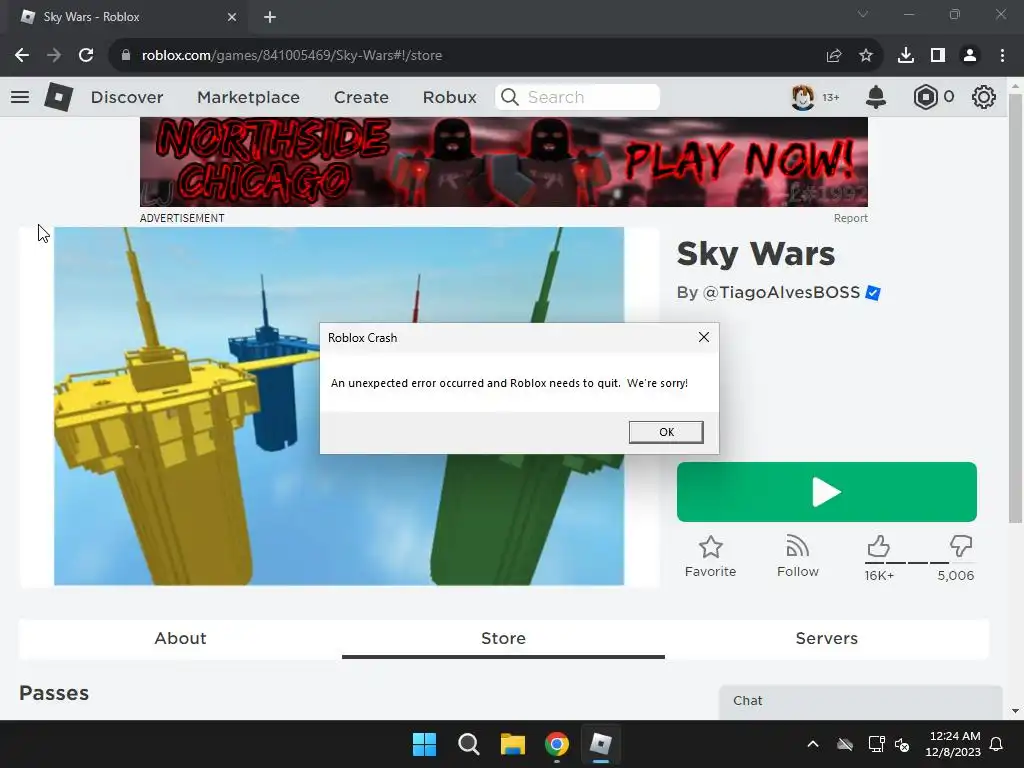This screenshot has width=1024, height=768.
Task: Open Chrome three-dot menu
Action: [x=1002, y=56]
